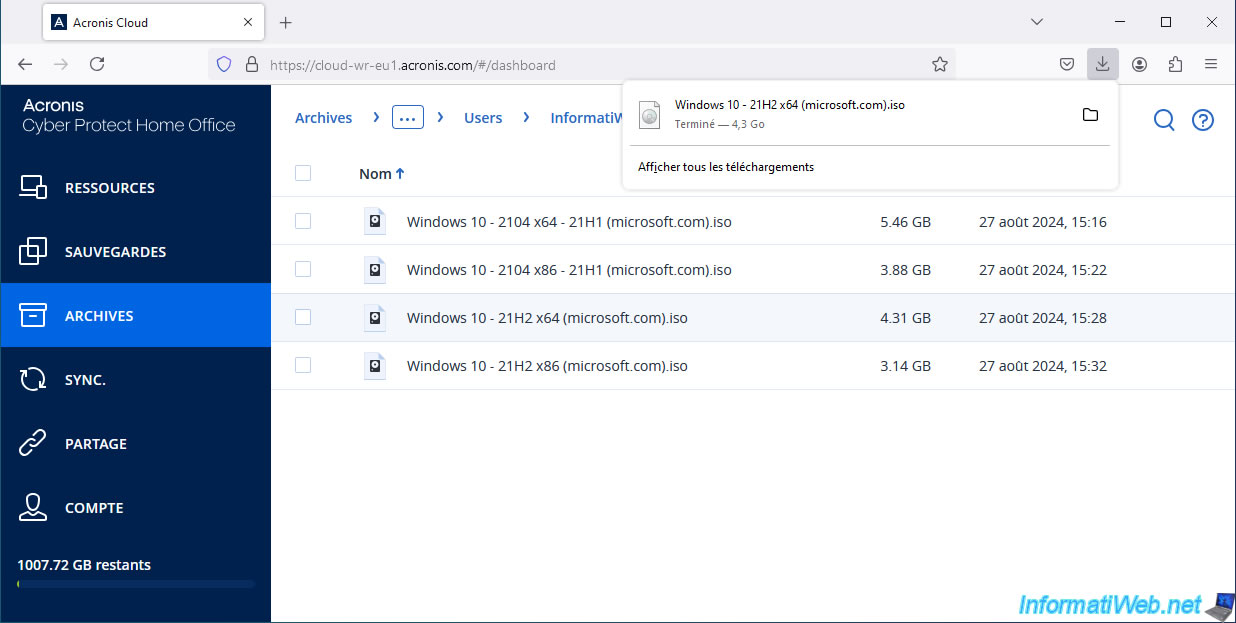Check the Windows 10 21H2 x64 row

coord(303,317)
